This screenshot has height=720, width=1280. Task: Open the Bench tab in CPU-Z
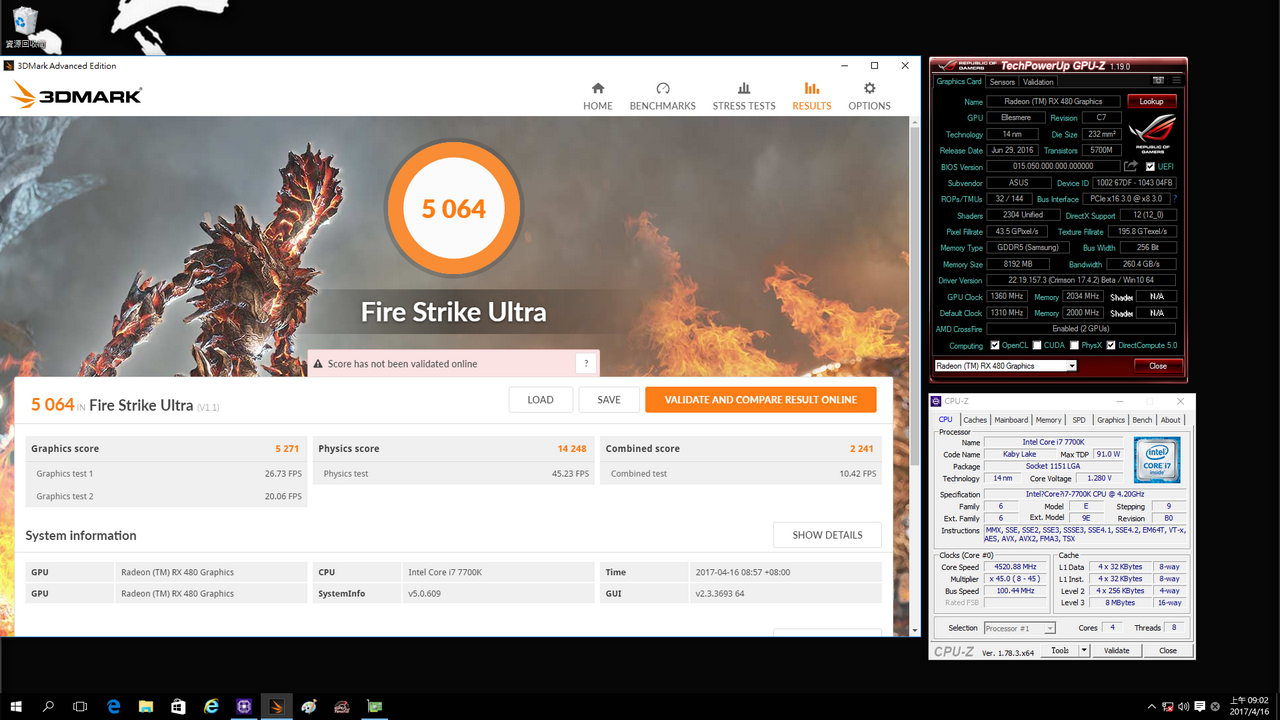1142,420
